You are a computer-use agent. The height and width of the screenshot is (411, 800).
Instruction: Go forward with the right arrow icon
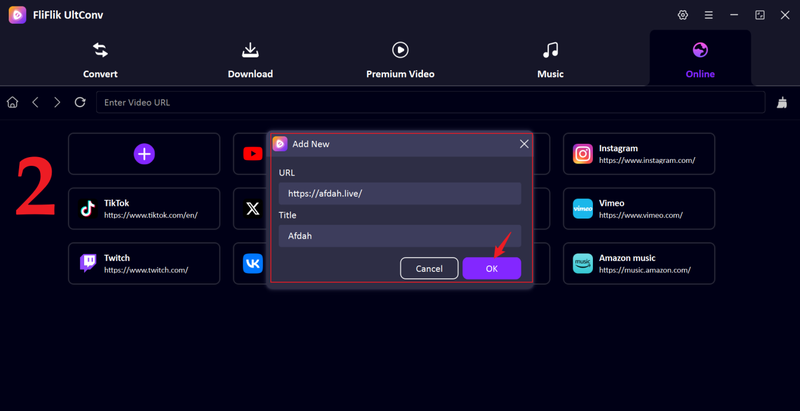57,102
